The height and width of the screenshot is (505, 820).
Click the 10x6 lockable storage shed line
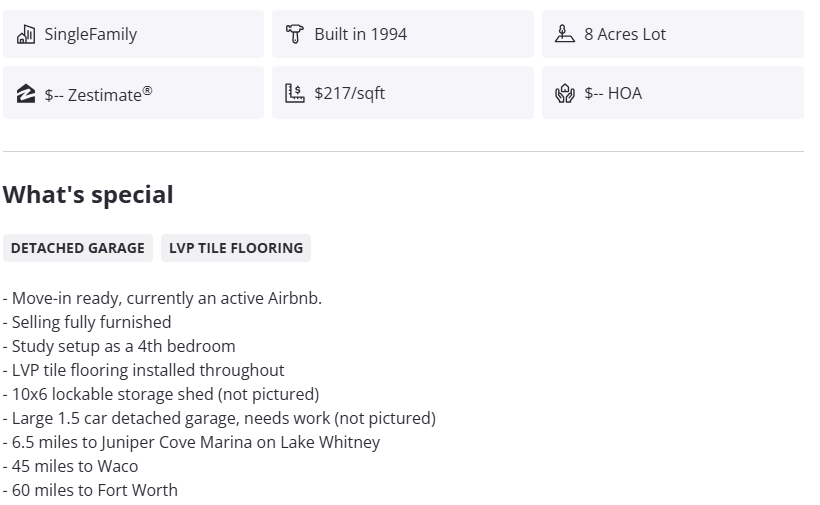point(161,394)
